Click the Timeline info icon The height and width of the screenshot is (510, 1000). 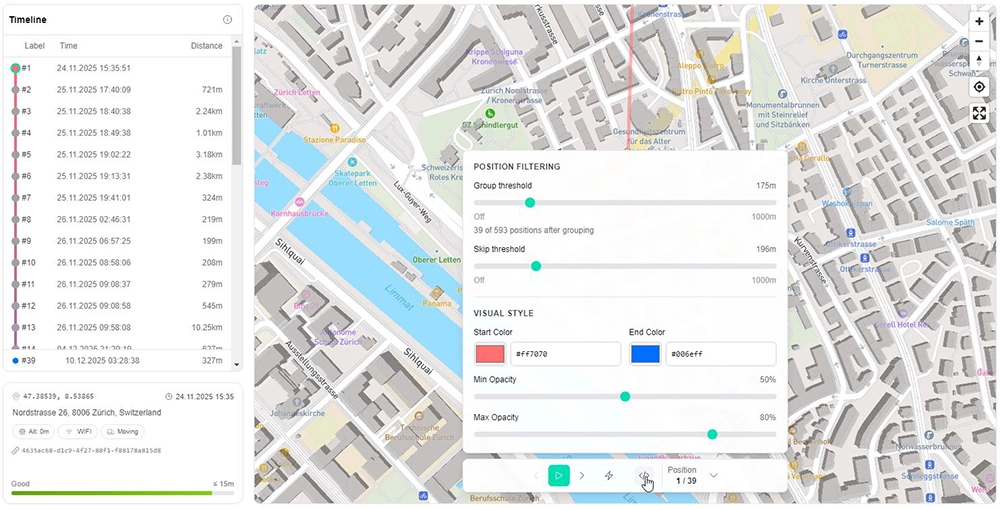click(227, 20)
